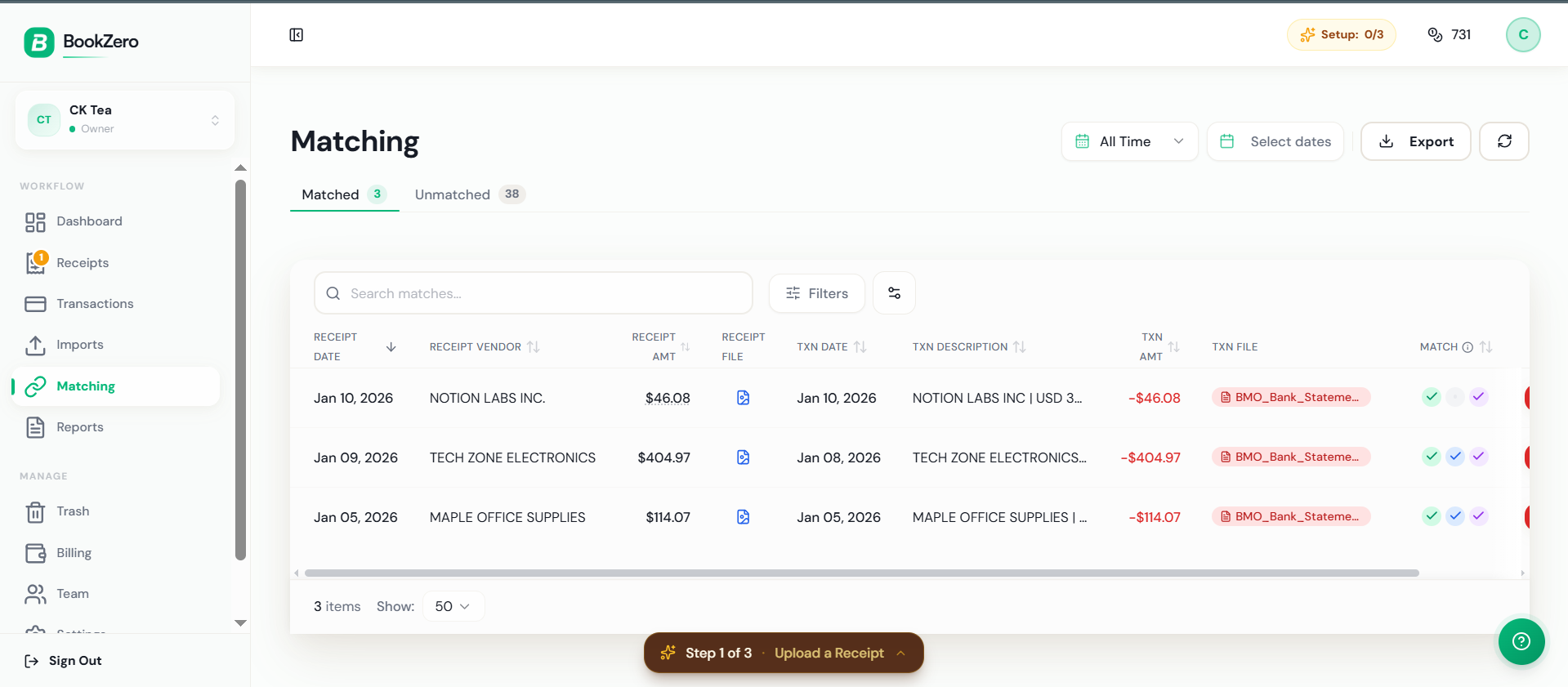Viewport: 1568px width, 687px height.
Task: Sort by Txn Description
Action: click(1019, 347)
